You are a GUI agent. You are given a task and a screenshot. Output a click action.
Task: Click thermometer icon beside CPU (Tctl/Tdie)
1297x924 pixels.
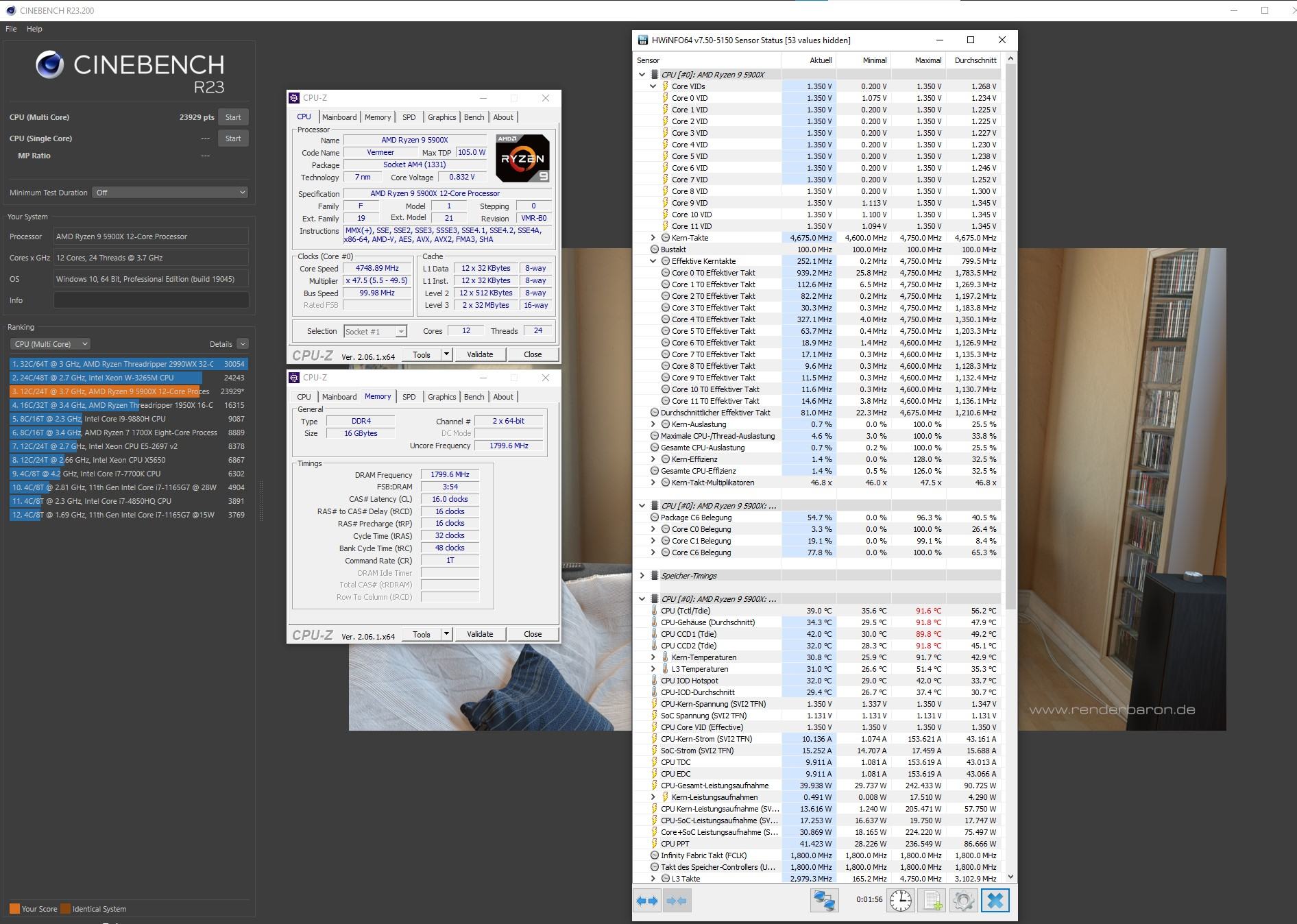coord(654,611)
